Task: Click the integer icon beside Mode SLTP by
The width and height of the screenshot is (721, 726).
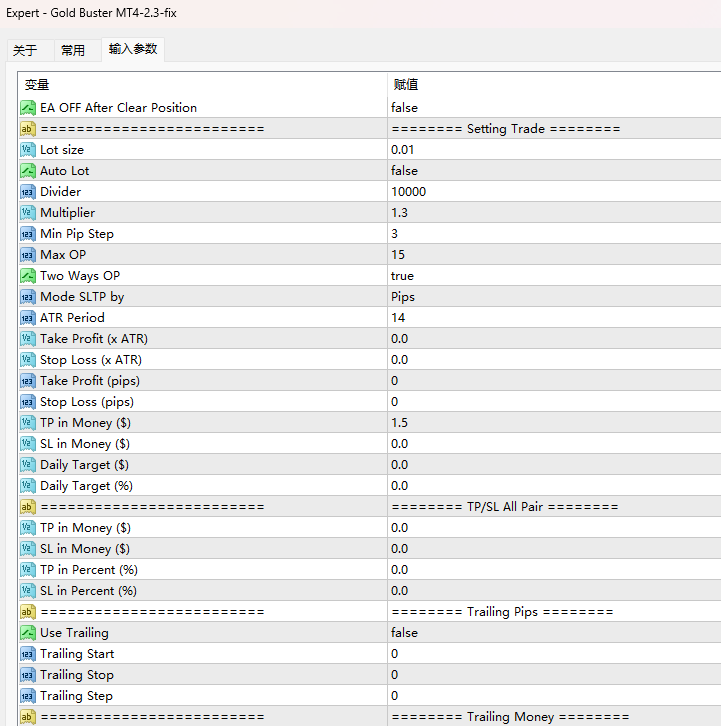Action: 28,297
